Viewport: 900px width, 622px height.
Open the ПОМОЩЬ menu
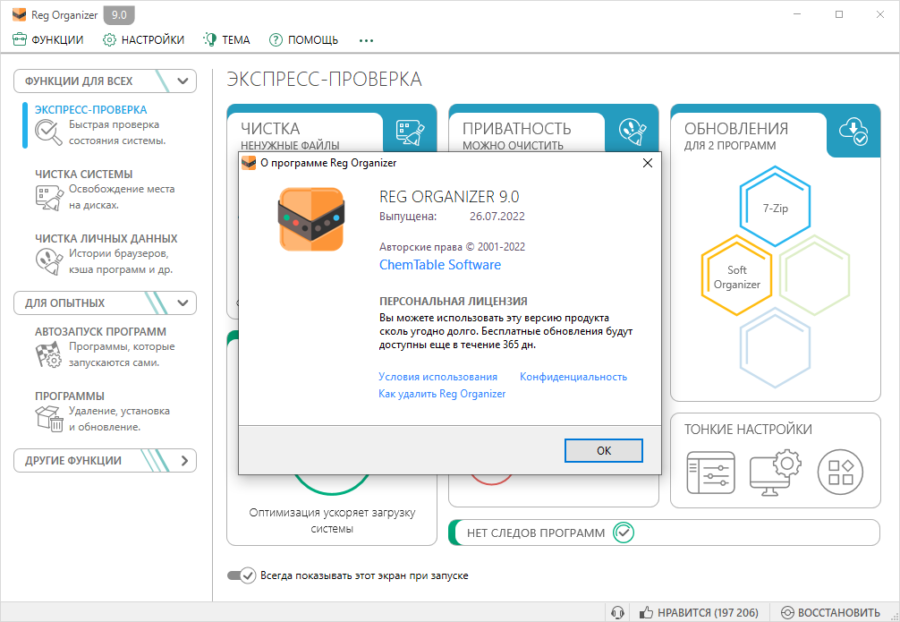[304, 40]
